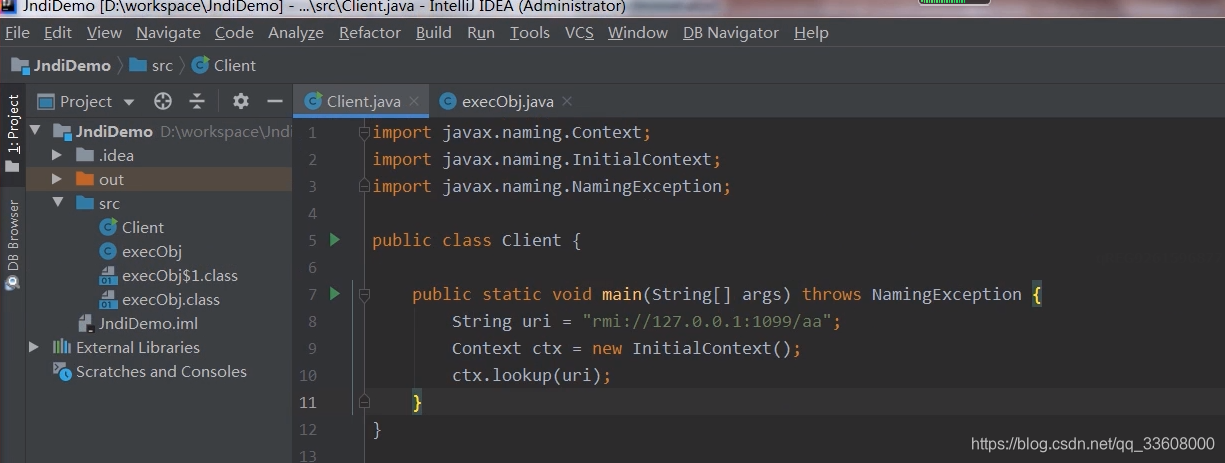Open the VCS menu
The height and width of the screenshot is (463, 1225).
(x=579, y=33)
